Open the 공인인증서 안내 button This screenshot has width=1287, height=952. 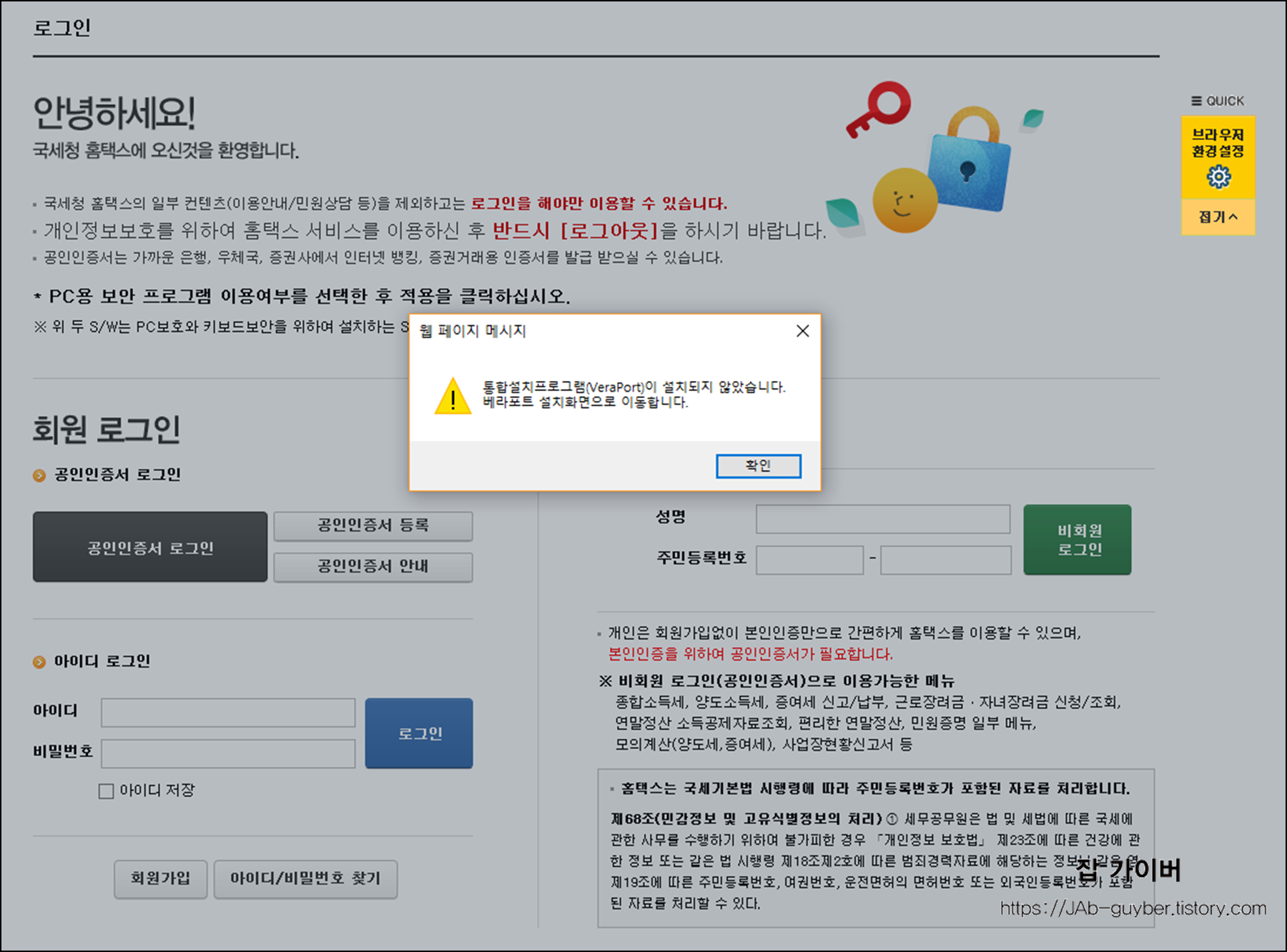[x=373, y=567]
